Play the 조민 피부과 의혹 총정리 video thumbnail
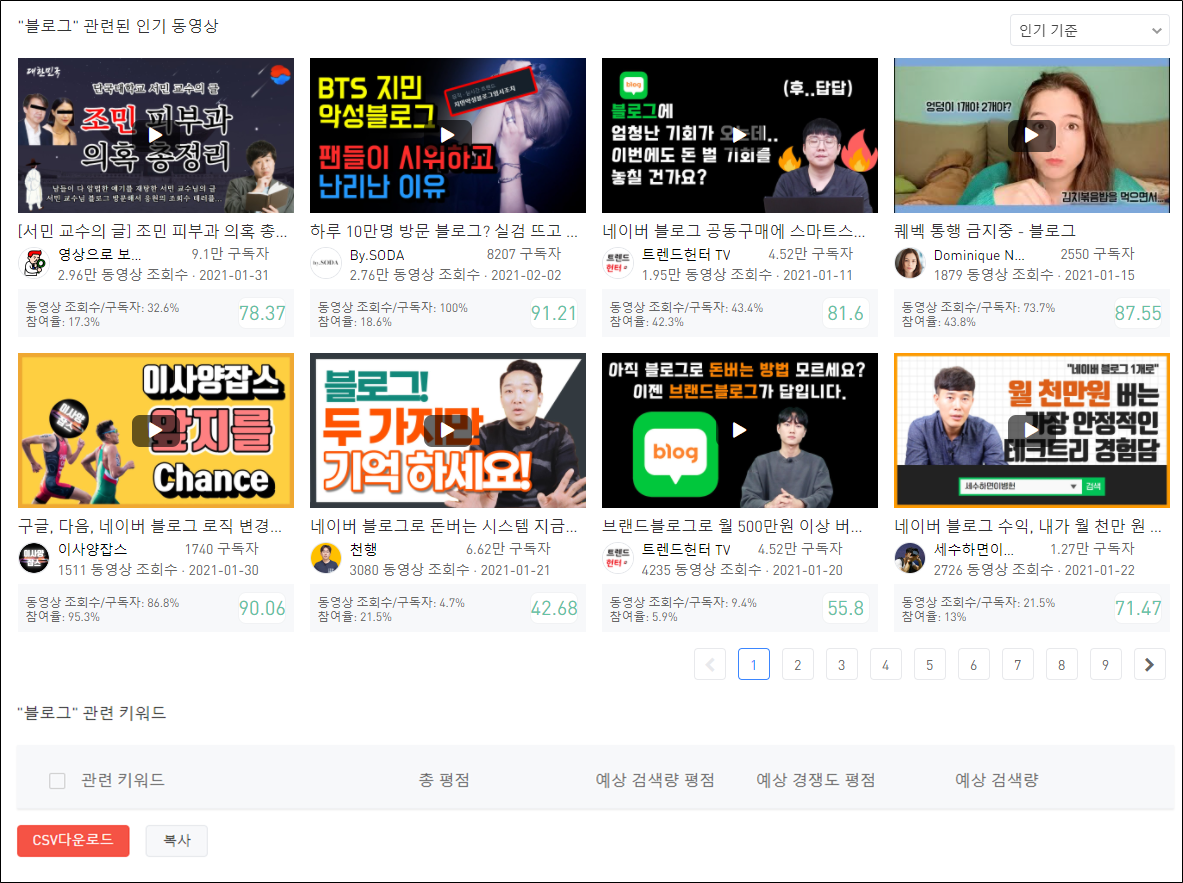This screenshot has width=1183, height=883. (155, 135)
